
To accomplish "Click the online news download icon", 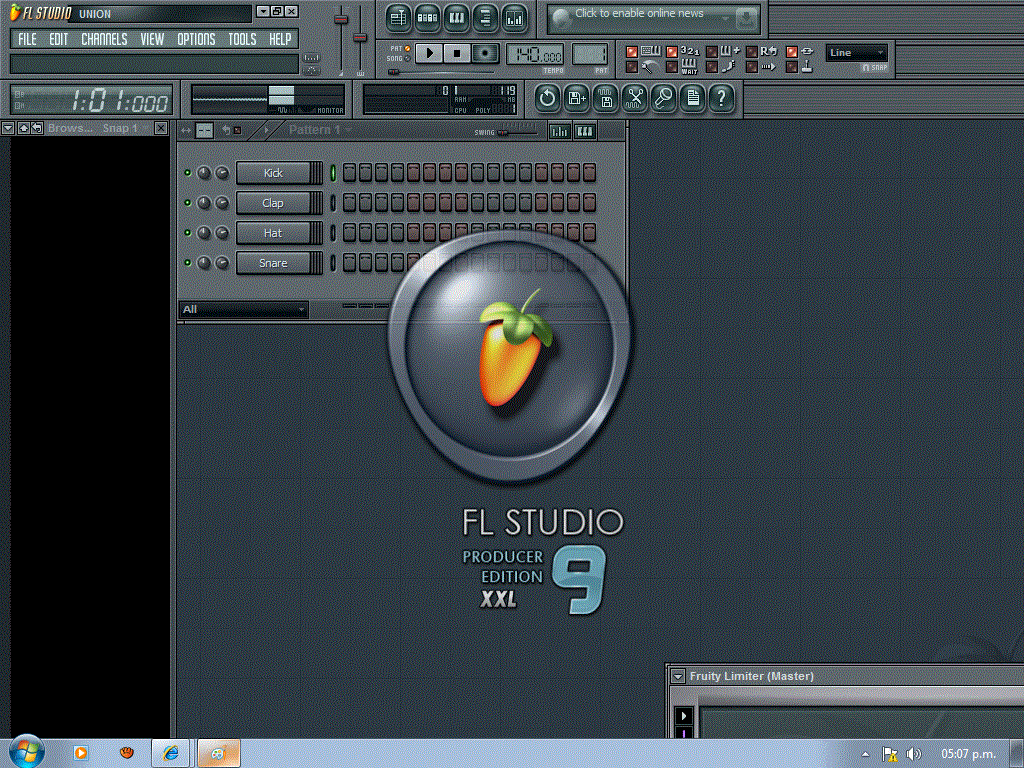I will click(x=746, y=20).
